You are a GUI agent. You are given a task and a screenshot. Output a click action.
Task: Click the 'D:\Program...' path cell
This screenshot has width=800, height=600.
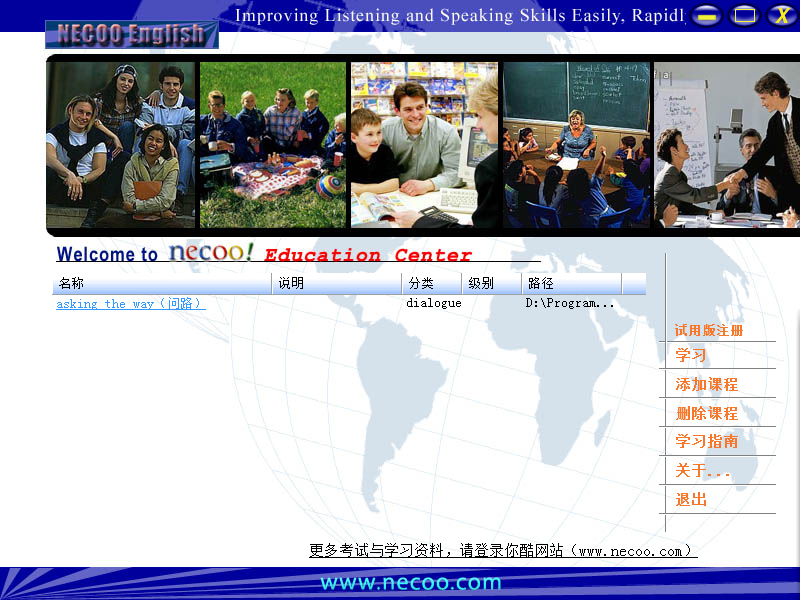570,303
